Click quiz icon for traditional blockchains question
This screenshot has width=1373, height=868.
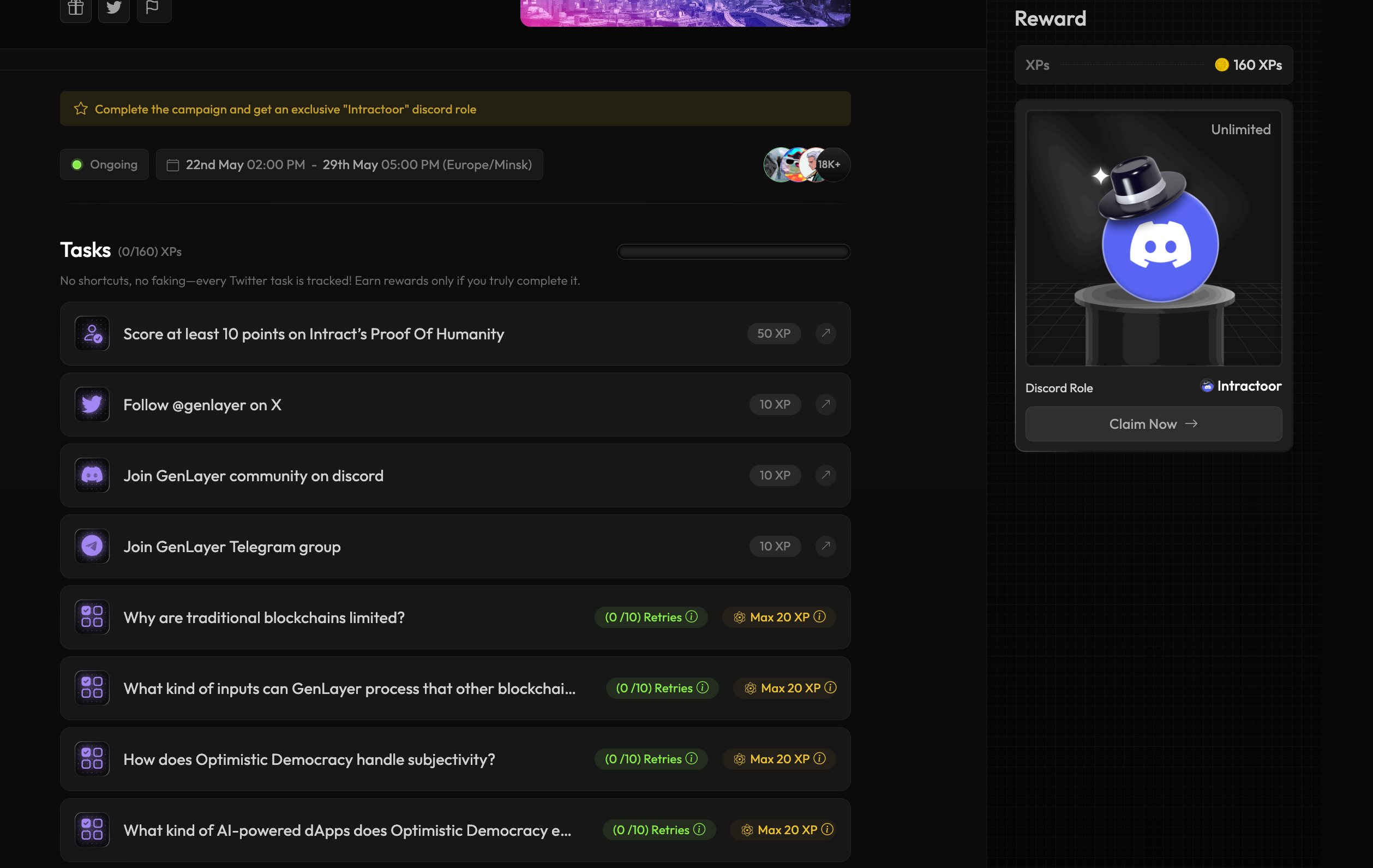coord(92,617)
